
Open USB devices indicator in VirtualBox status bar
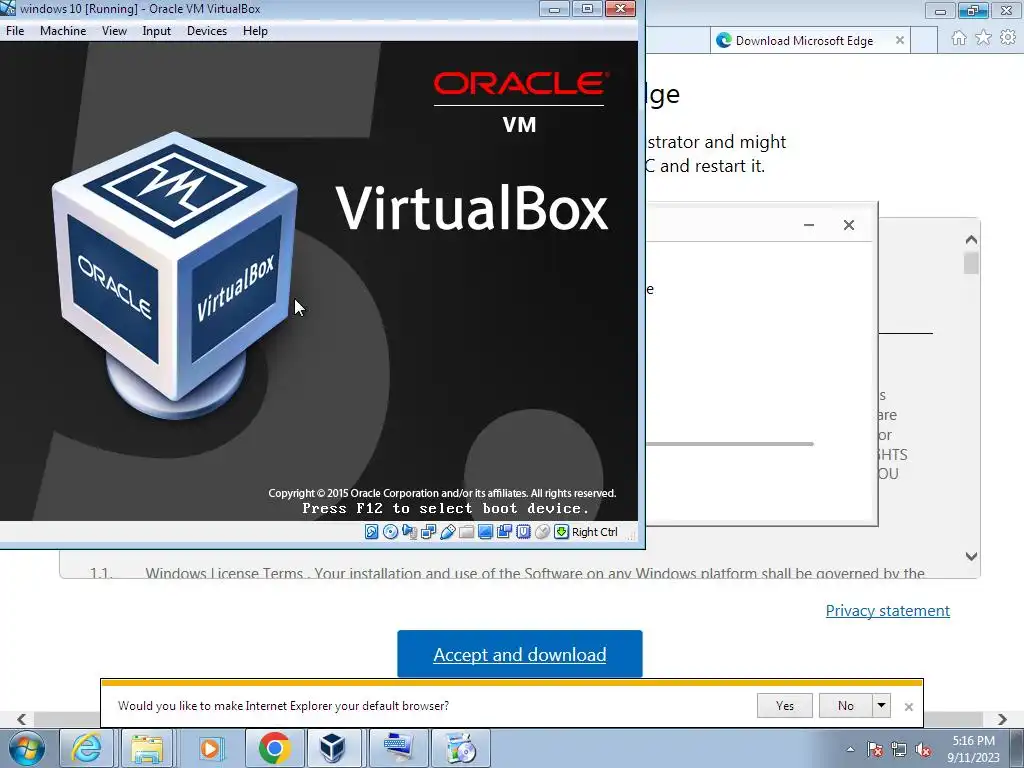click(x=447, y=532)
